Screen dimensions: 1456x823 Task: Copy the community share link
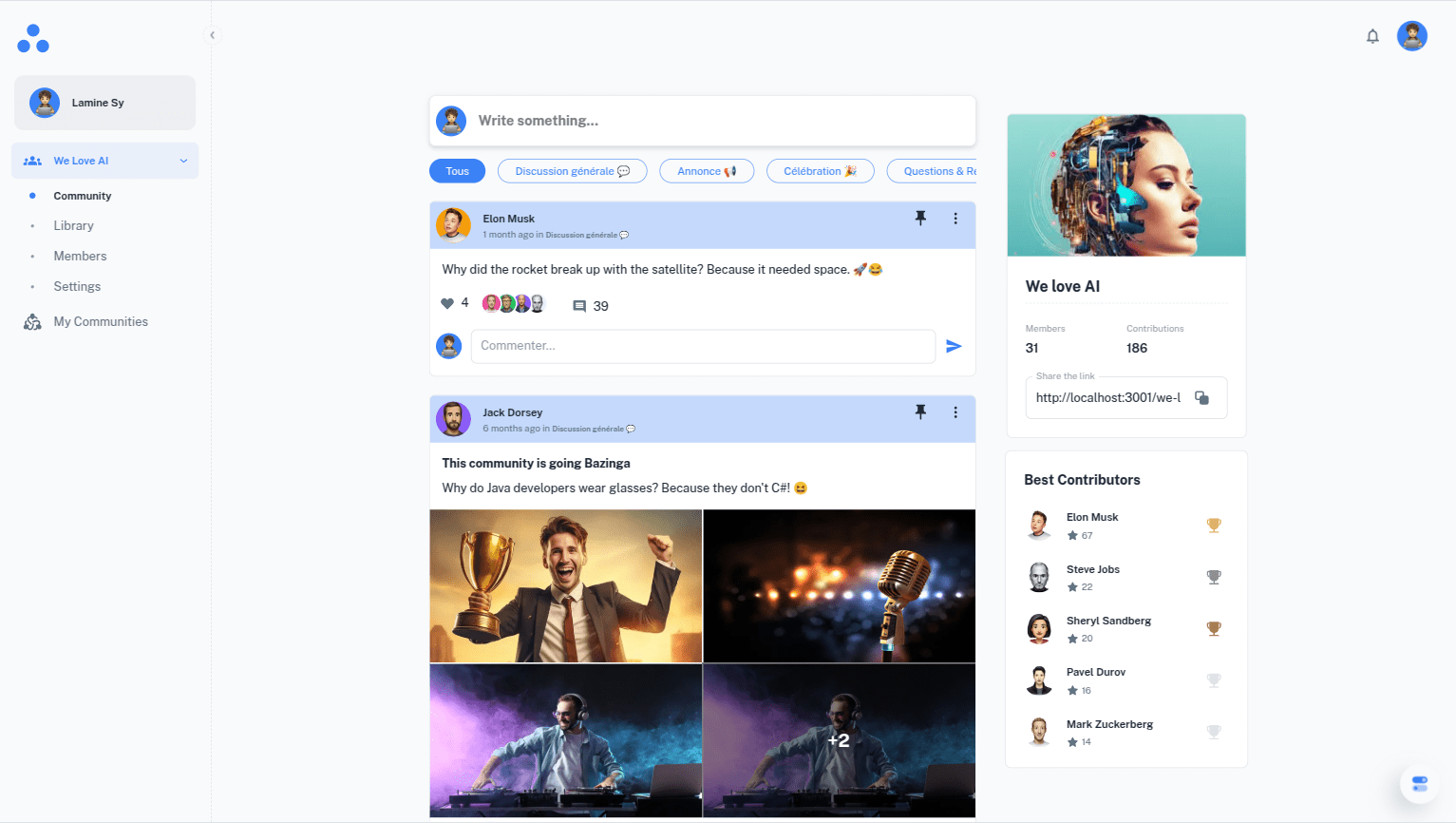coord(1201,398)
